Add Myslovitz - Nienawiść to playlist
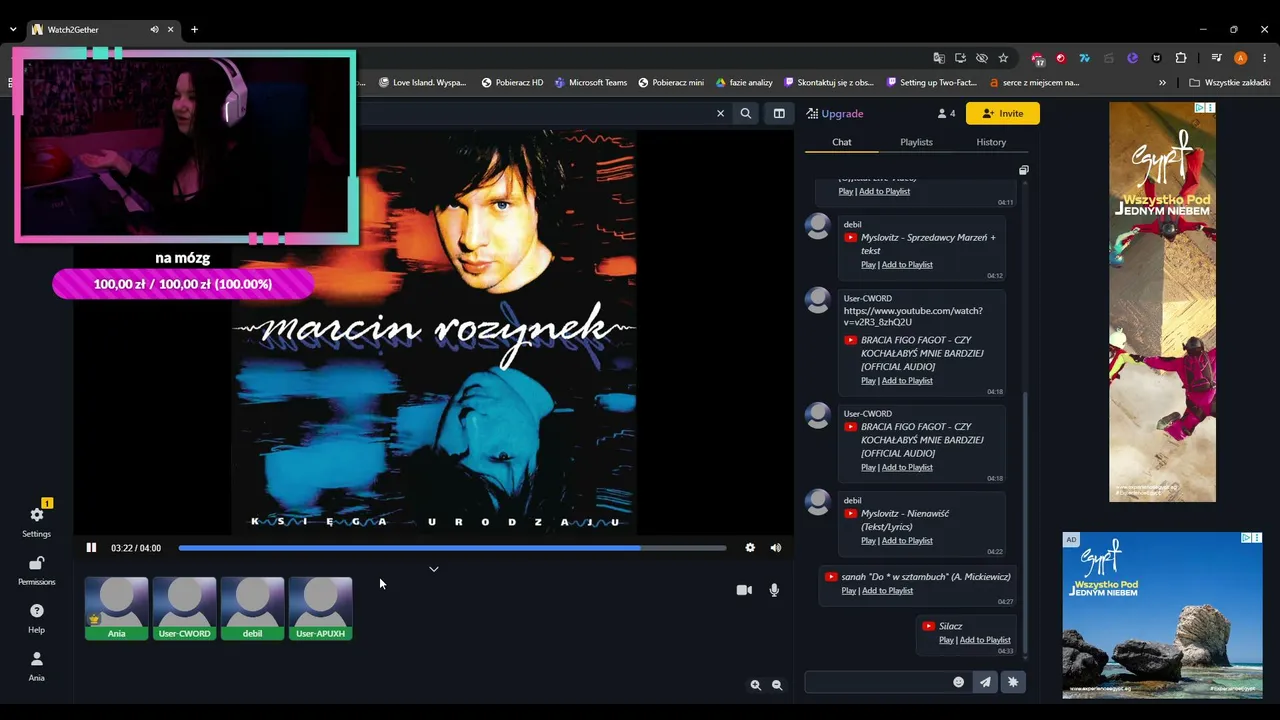Image resolution: width=1280 pixels, height=720 pixels. point(907,541)
